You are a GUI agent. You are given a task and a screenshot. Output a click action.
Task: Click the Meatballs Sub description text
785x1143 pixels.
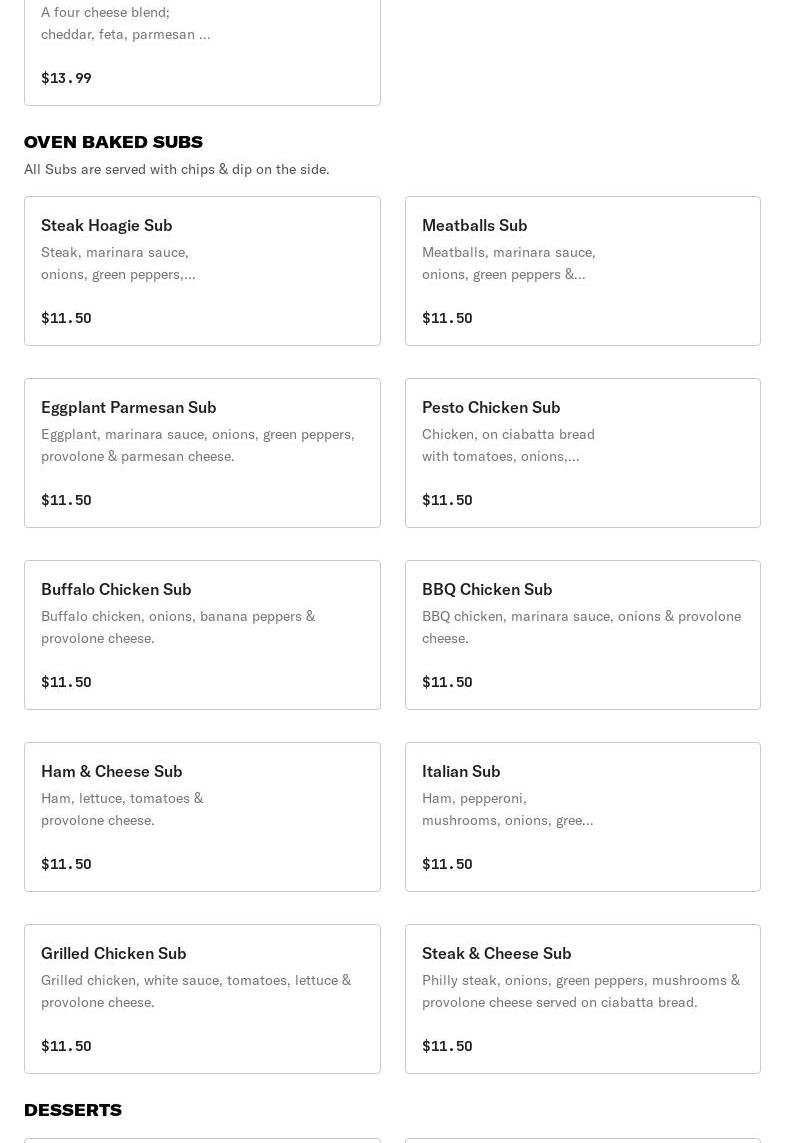tap(508, 263)
